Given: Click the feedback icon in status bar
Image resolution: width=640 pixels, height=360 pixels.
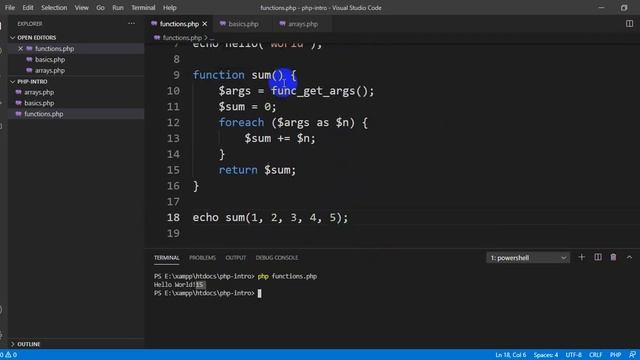Looking at the screenshot, I should (x=632, y=355).
